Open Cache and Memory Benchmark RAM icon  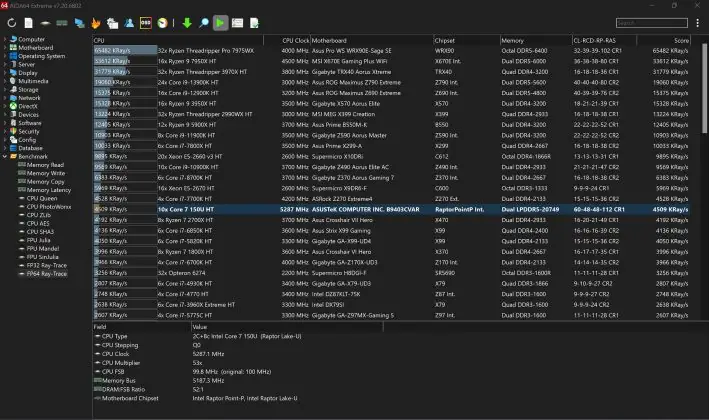62,23
